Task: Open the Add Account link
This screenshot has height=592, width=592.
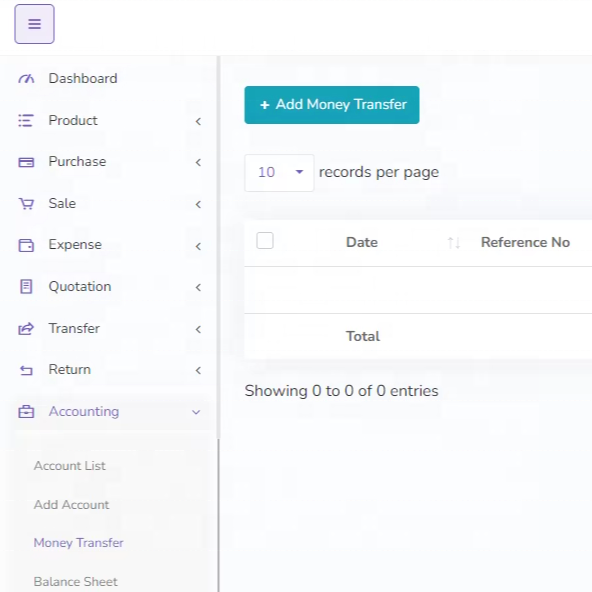Action: [x=71, y=505]
